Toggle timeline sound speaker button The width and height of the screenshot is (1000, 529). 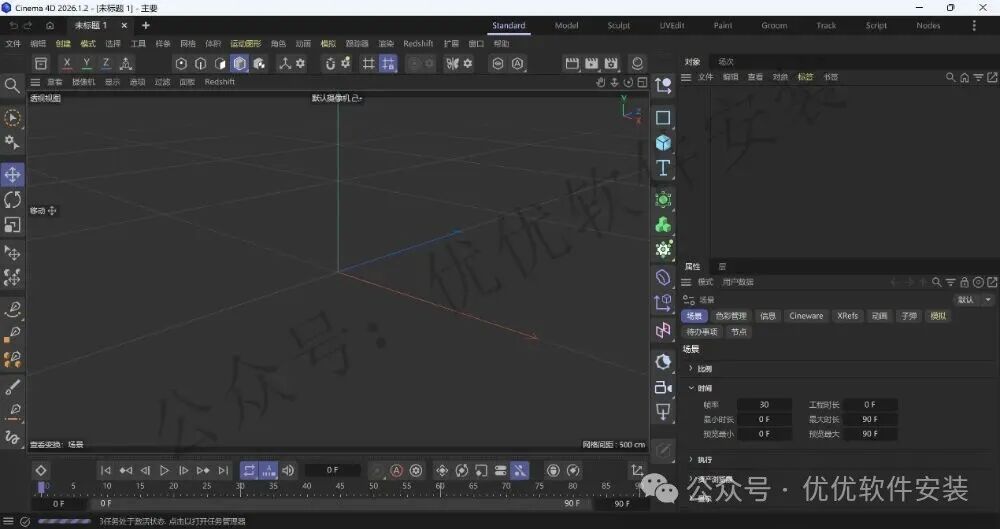(x=288, y=470)
